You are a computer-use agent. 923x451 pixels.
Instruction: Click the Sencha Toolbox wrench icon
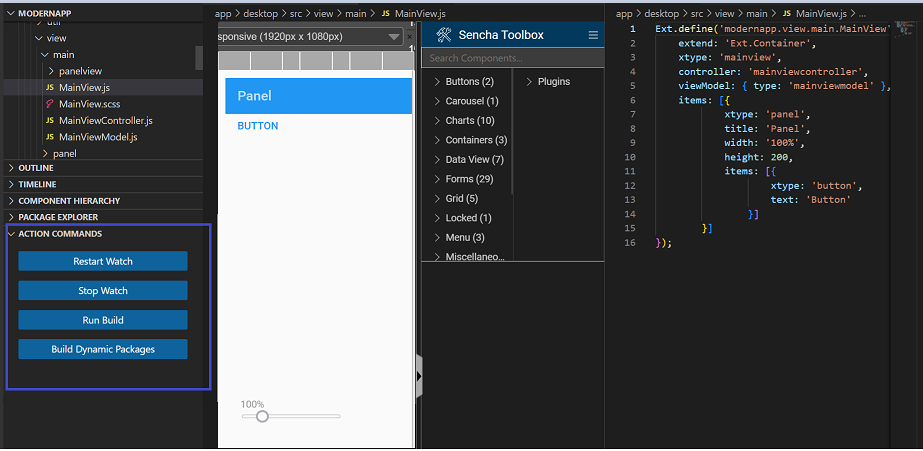pos(444,35)
